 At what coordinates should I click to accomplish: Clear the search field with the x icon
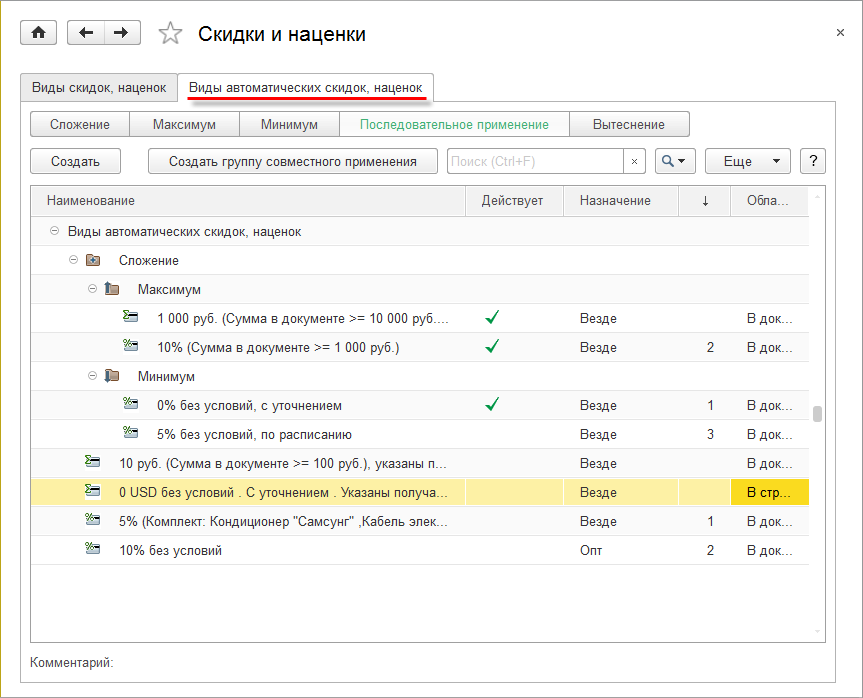(635, 161)
